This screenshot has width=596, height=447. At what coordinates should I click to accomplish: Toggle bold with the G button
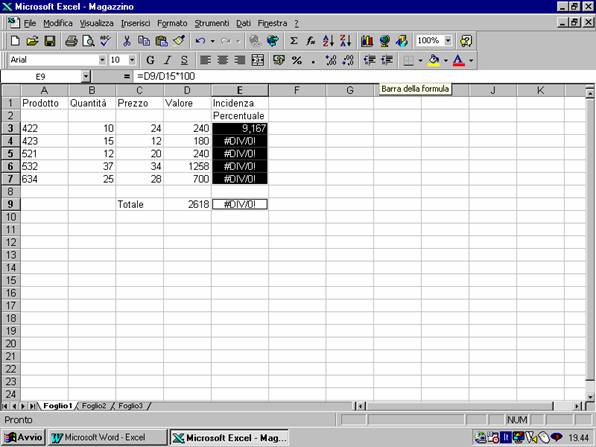(150, 60)
